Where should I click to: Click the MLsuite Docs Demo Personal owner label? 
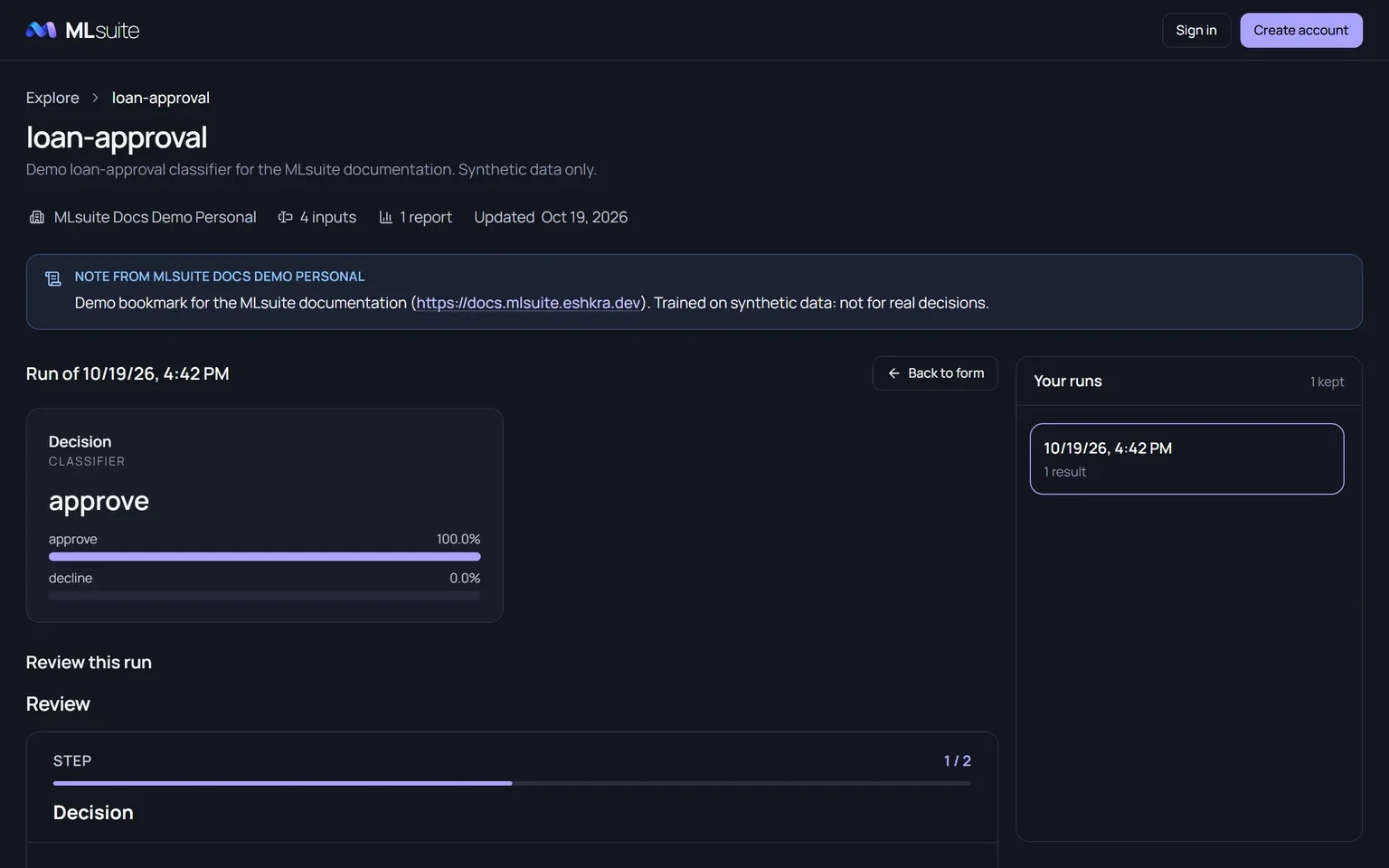pyautogui.click(x=155, y=217)
